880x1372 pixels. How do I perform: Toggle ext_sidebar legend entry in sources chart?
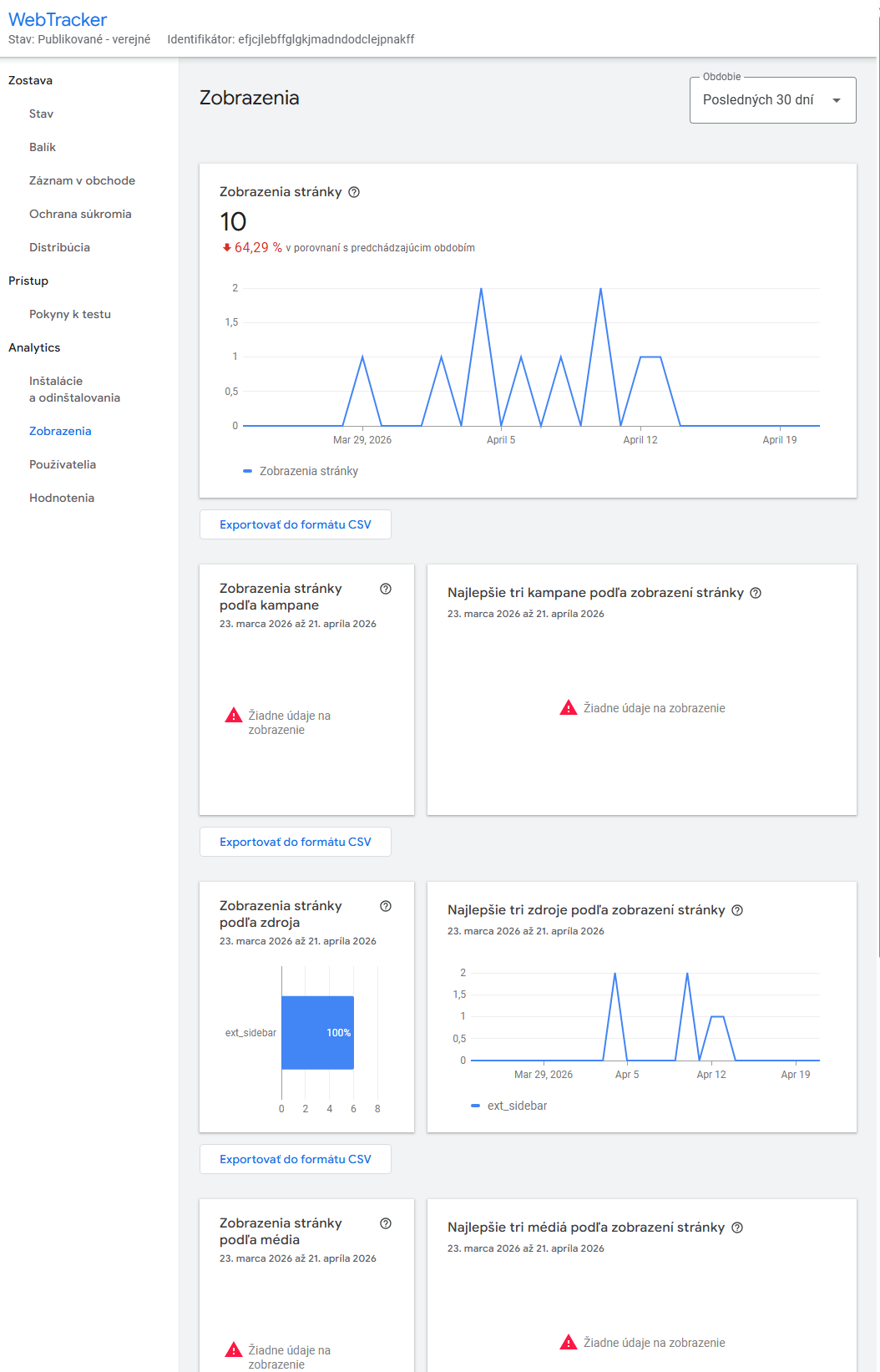pyautogui.click(x=509, y=1106)
